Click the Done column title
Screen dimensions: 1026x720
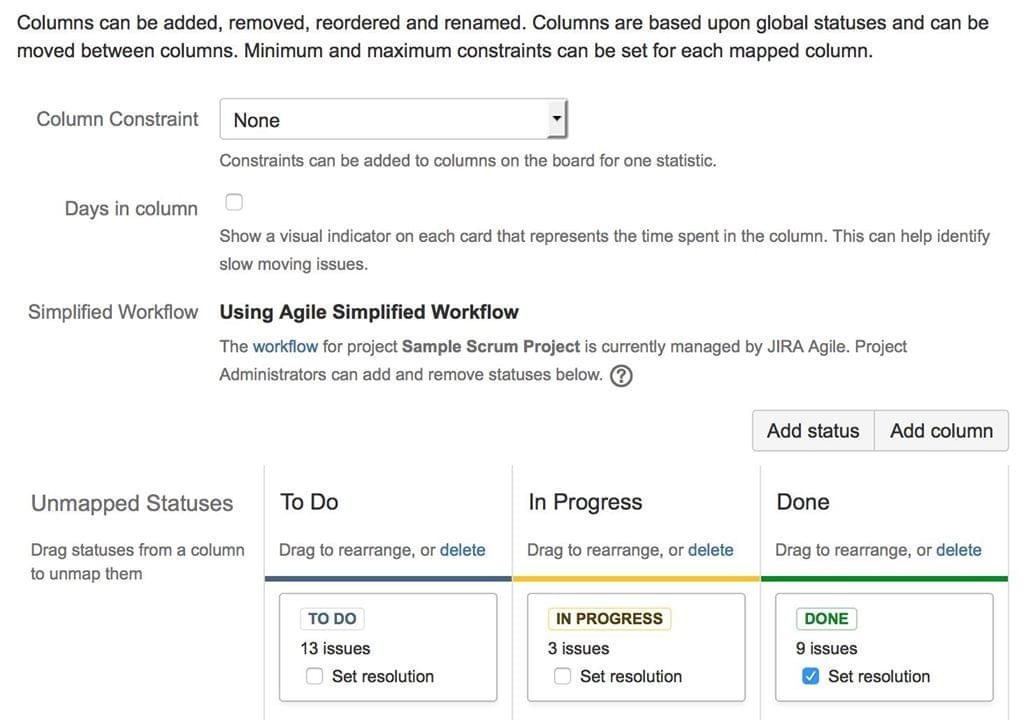click(x=803, y=502)
